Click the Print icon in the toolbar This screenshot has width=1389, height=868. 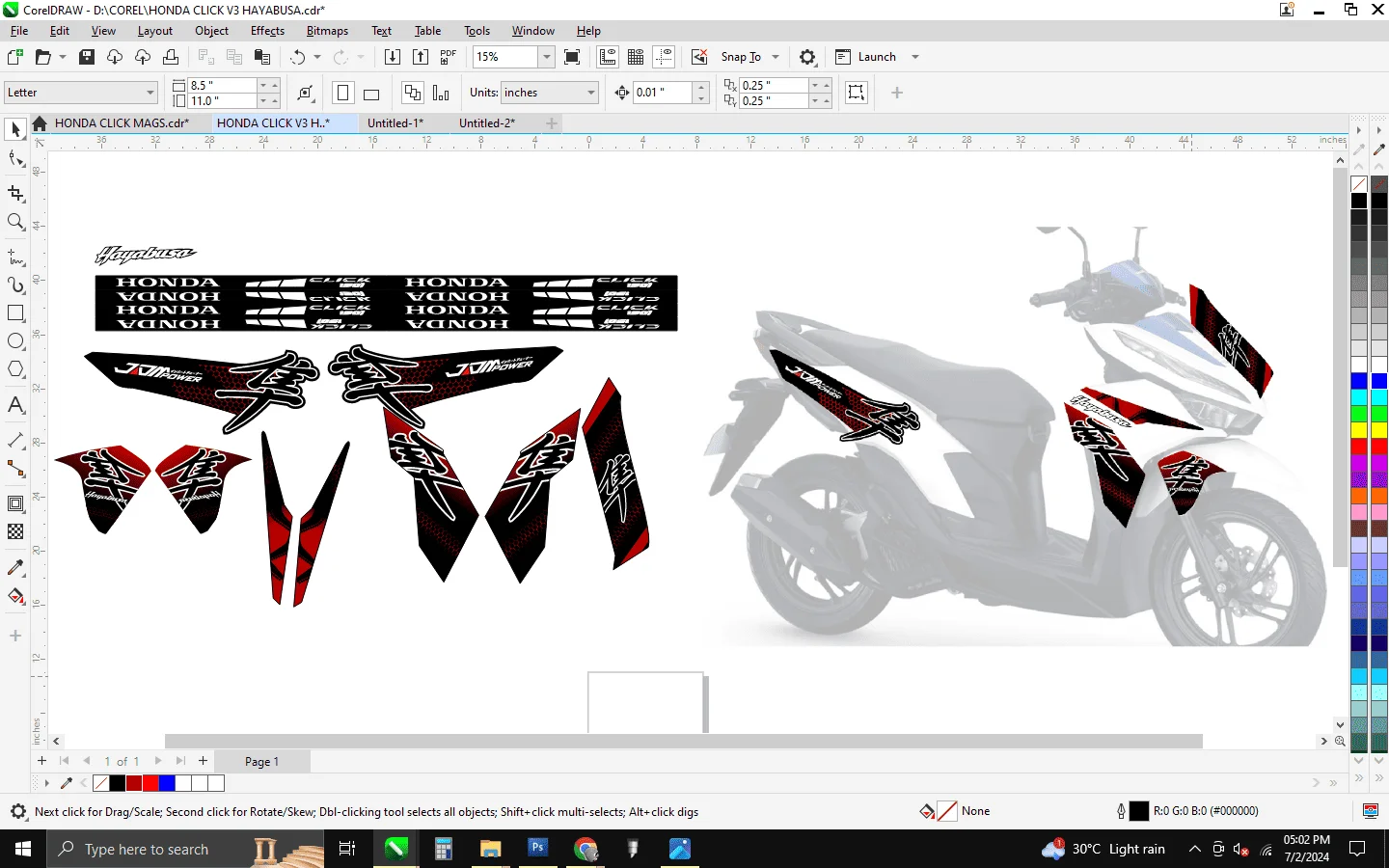(x=171, y=57)
